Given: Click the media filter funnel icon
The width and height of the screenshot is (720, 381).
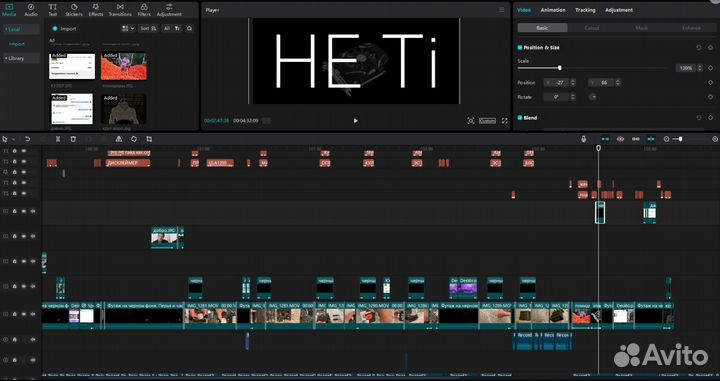Looking at the screenshot, I should pos(178,28).
